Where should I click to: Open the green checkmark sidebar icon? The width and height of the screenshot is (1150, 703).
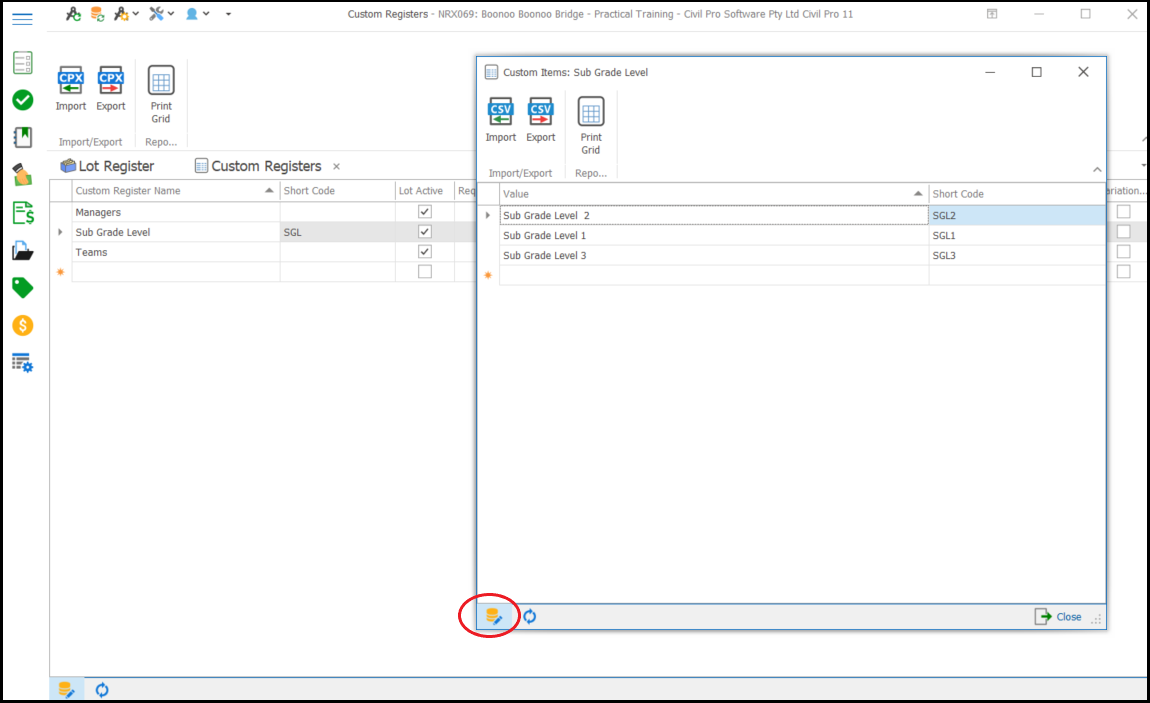click(x=23, y=100)
